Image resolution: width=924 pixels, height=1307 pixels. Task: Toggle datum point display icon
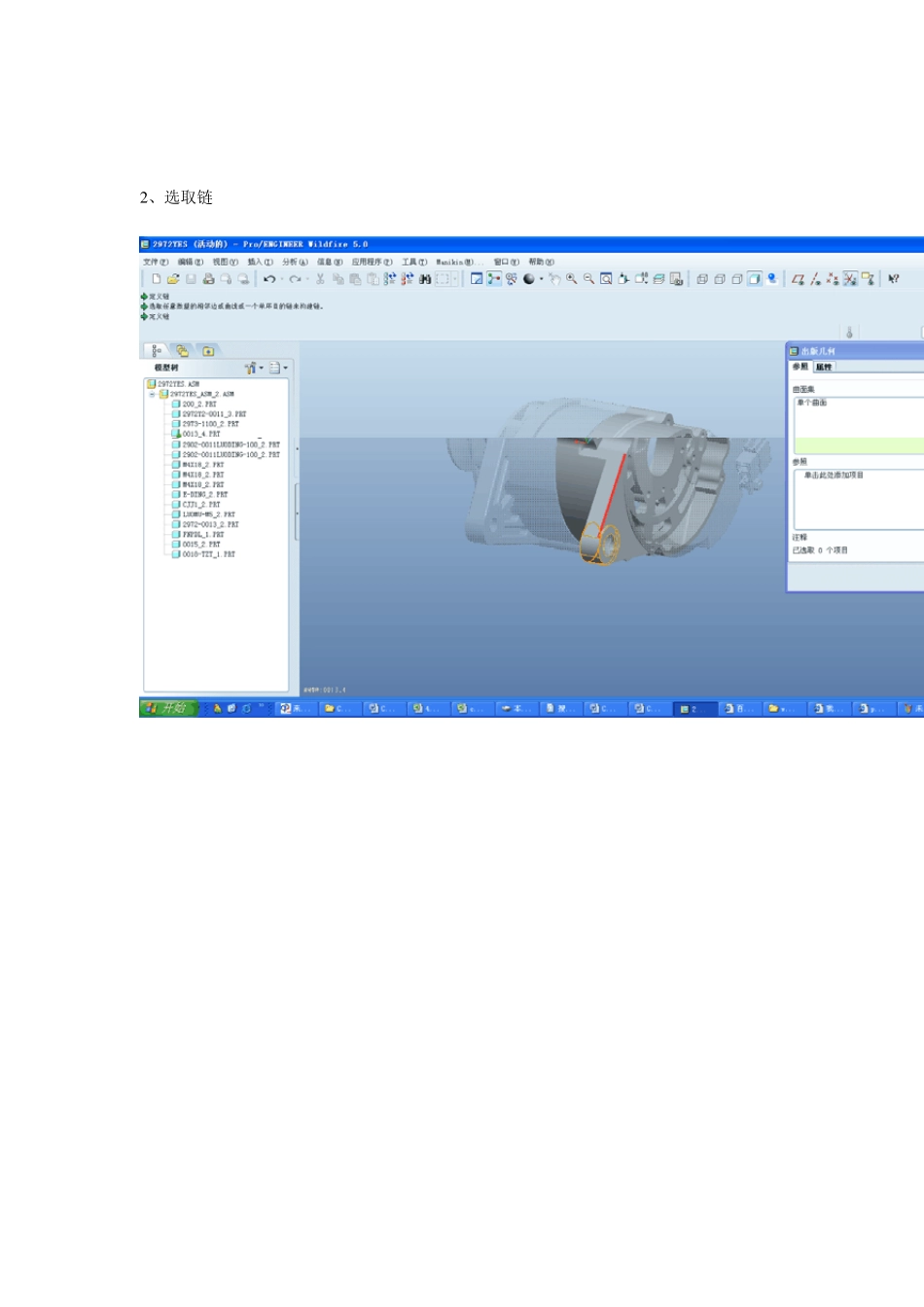pos(833,279)
